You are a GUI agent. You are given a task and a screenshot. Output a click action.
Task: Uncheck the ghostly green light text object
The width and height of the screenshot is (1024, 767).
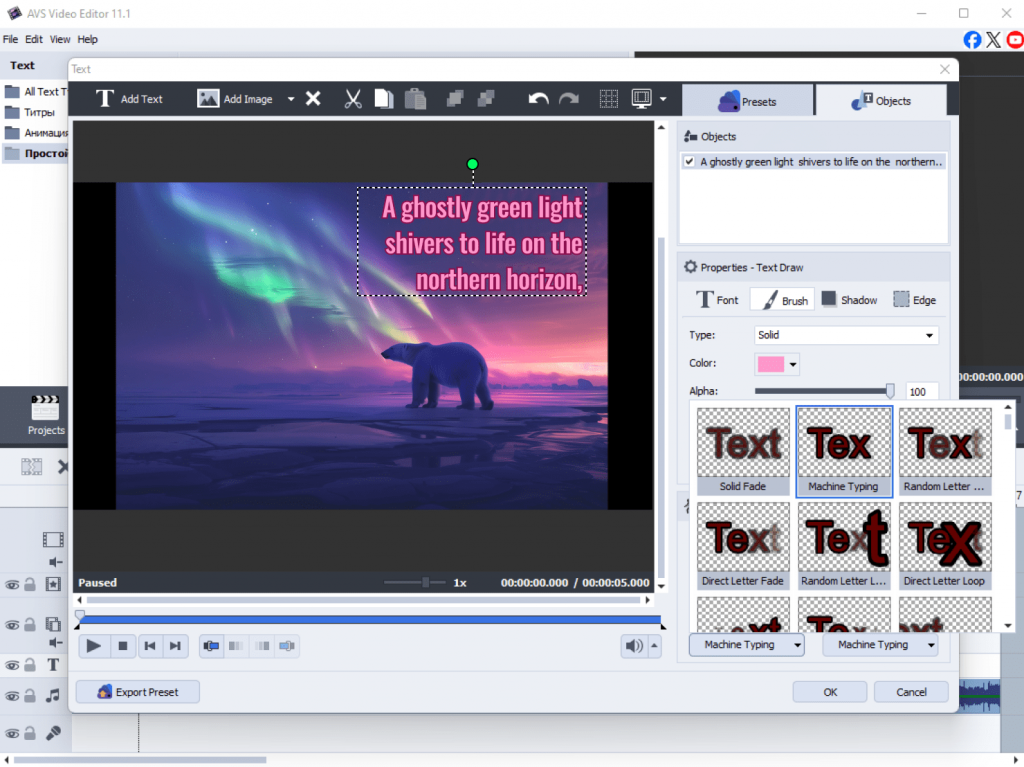click(689, 162)
